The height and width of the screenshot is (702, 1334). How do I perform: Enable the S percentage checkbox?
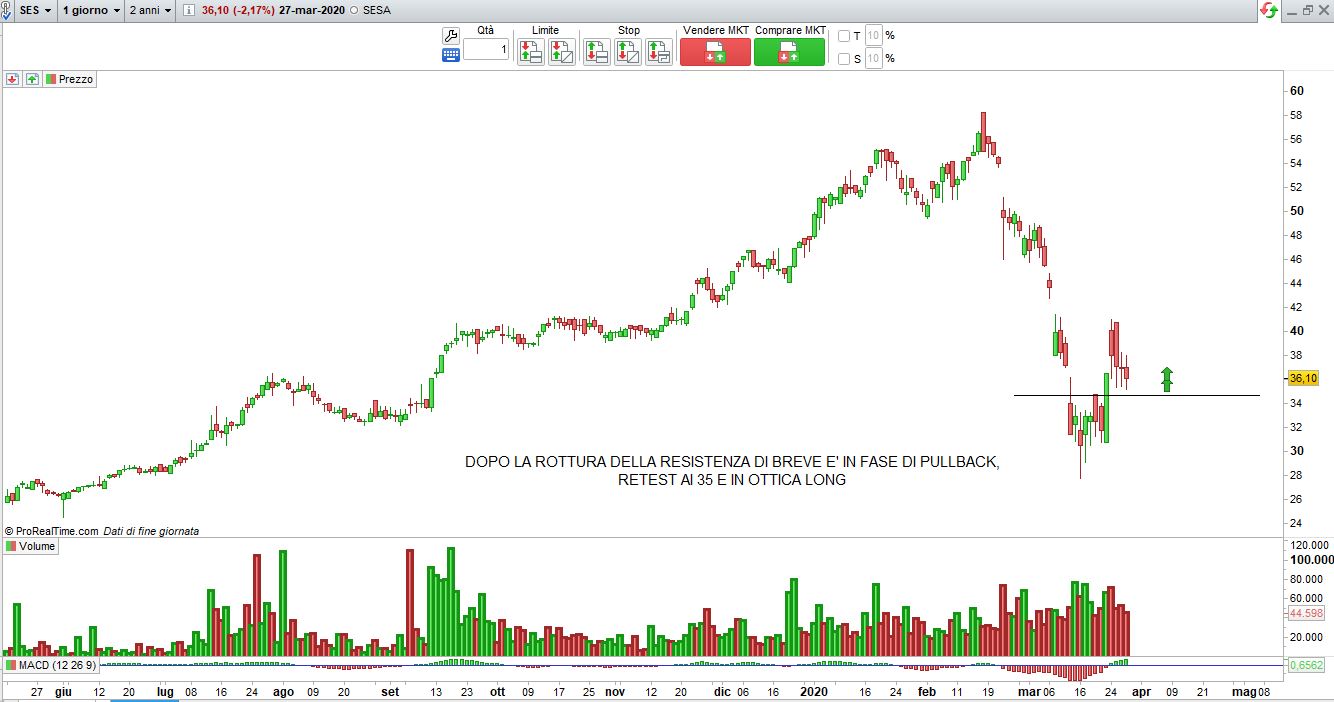(844, 59)
